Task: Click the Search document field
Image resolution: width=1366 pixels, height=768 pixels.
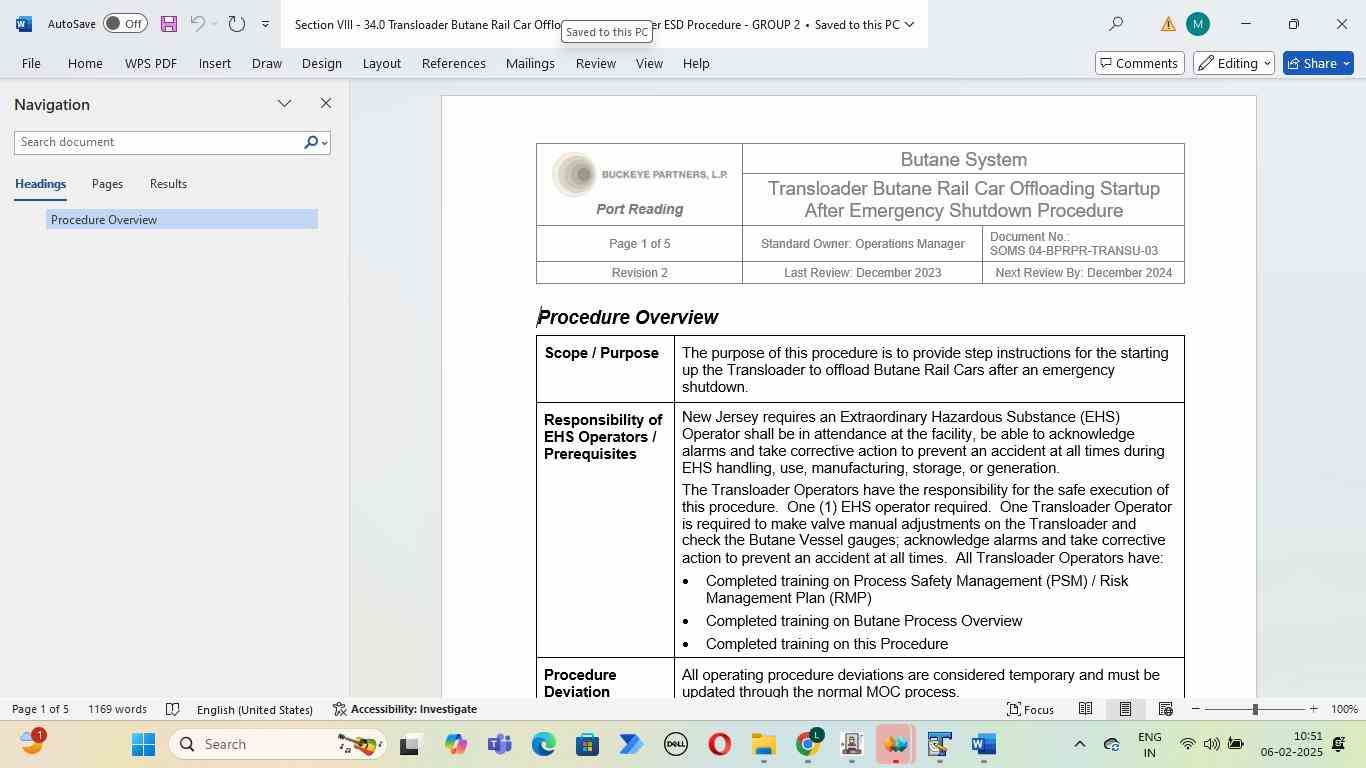Action: tap(158, 142)
